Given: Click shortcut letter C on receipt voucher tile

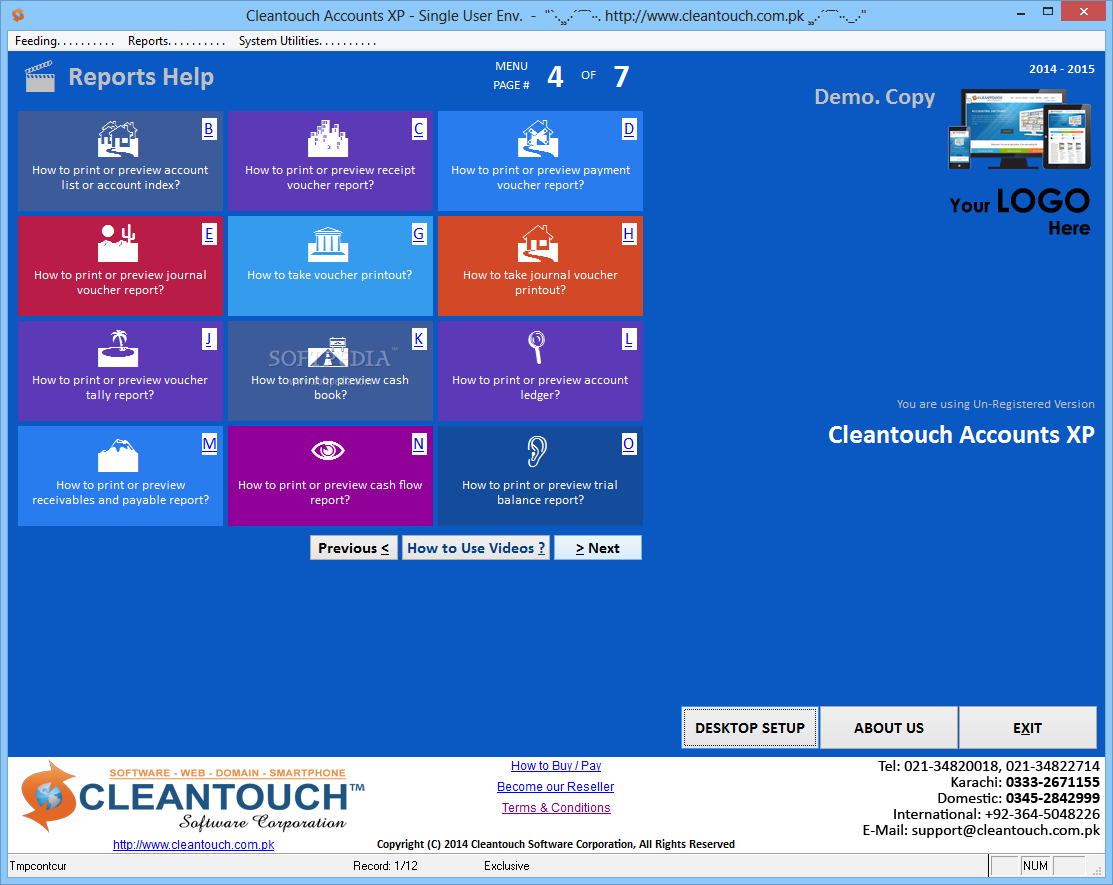Looking at the screenshot, I should (x=419, y=129).
